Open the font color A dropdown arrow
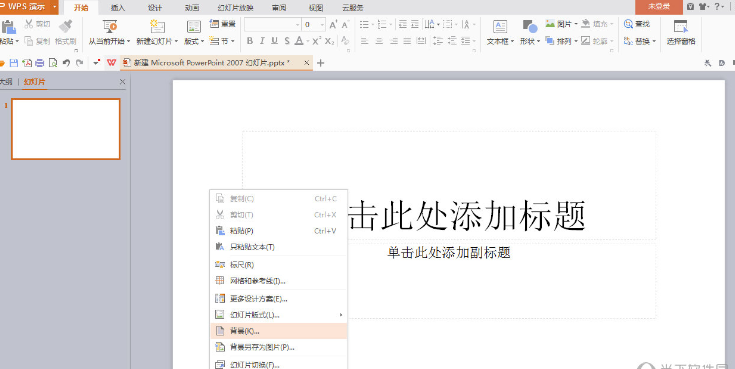This screenshot has height=369, width=735. [308, 41]
